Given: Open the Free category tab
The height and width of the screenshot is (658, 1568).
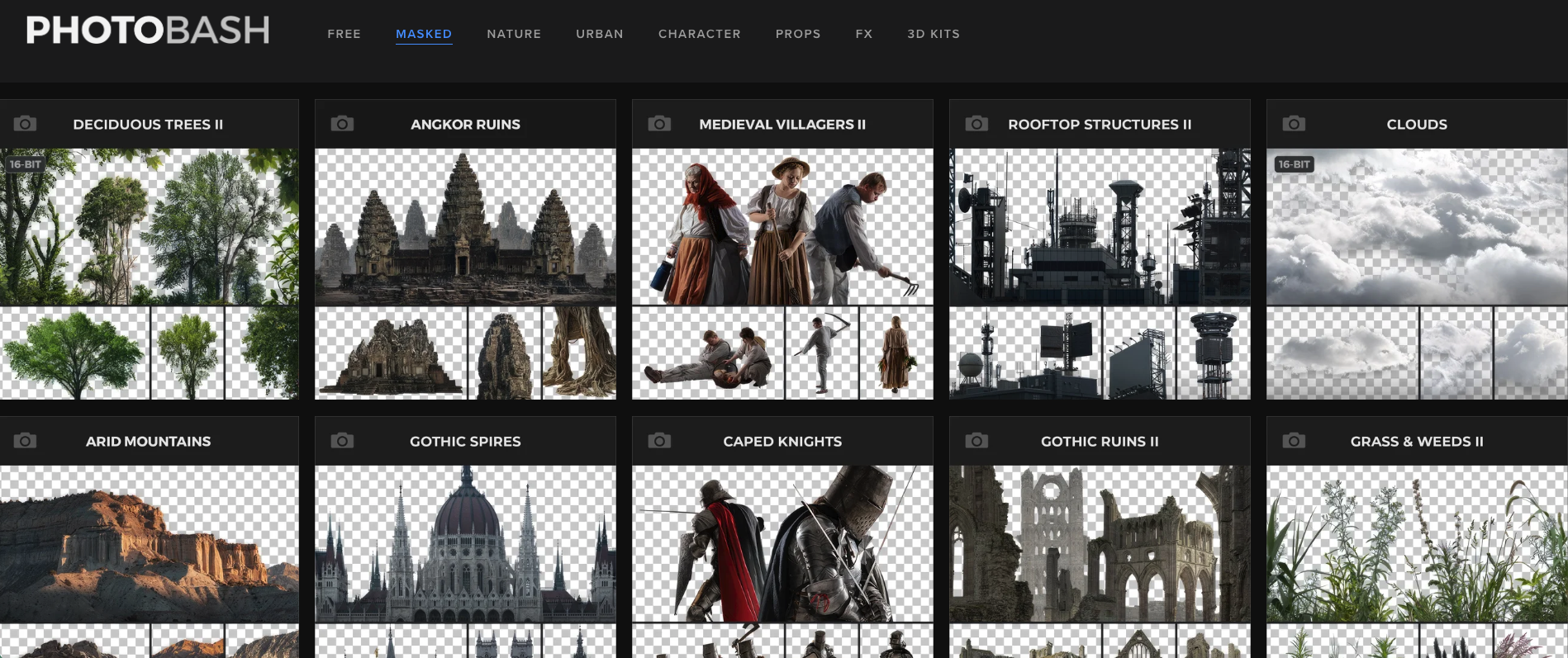Looking at the screenshot, I should 344,34.
